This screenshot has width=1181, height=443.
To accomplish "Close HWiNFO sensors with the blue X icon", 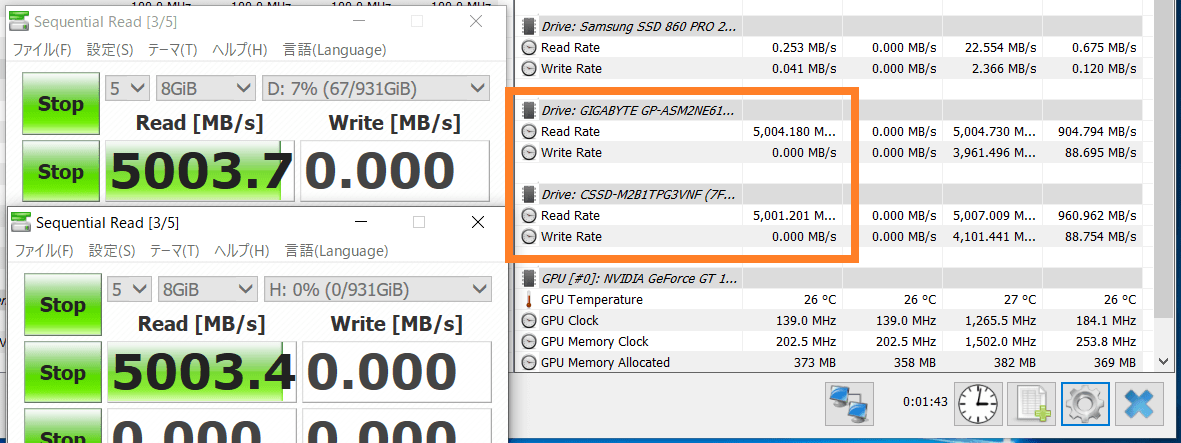I will tap(1139, 405).
